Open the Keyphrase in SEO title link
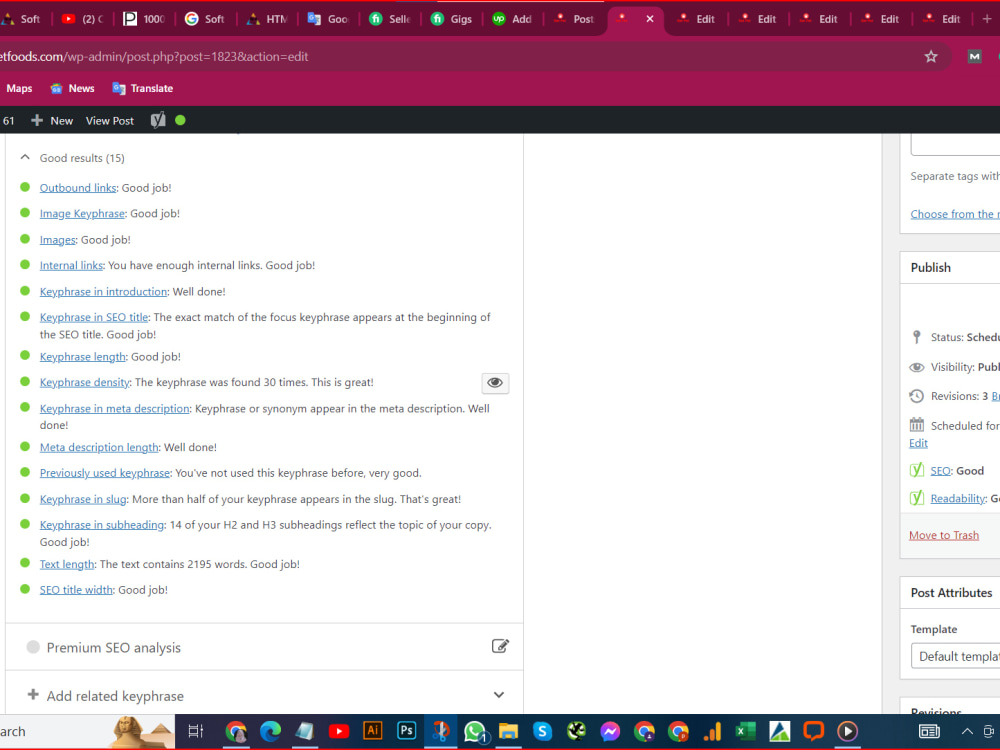 [94, 317]
